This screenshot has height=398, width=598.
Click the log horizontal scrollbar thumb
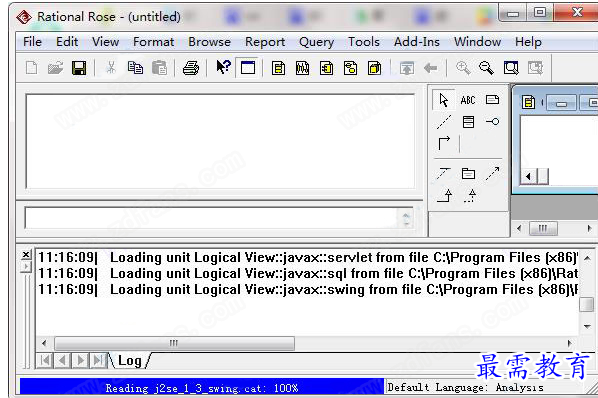pos(174,343)
